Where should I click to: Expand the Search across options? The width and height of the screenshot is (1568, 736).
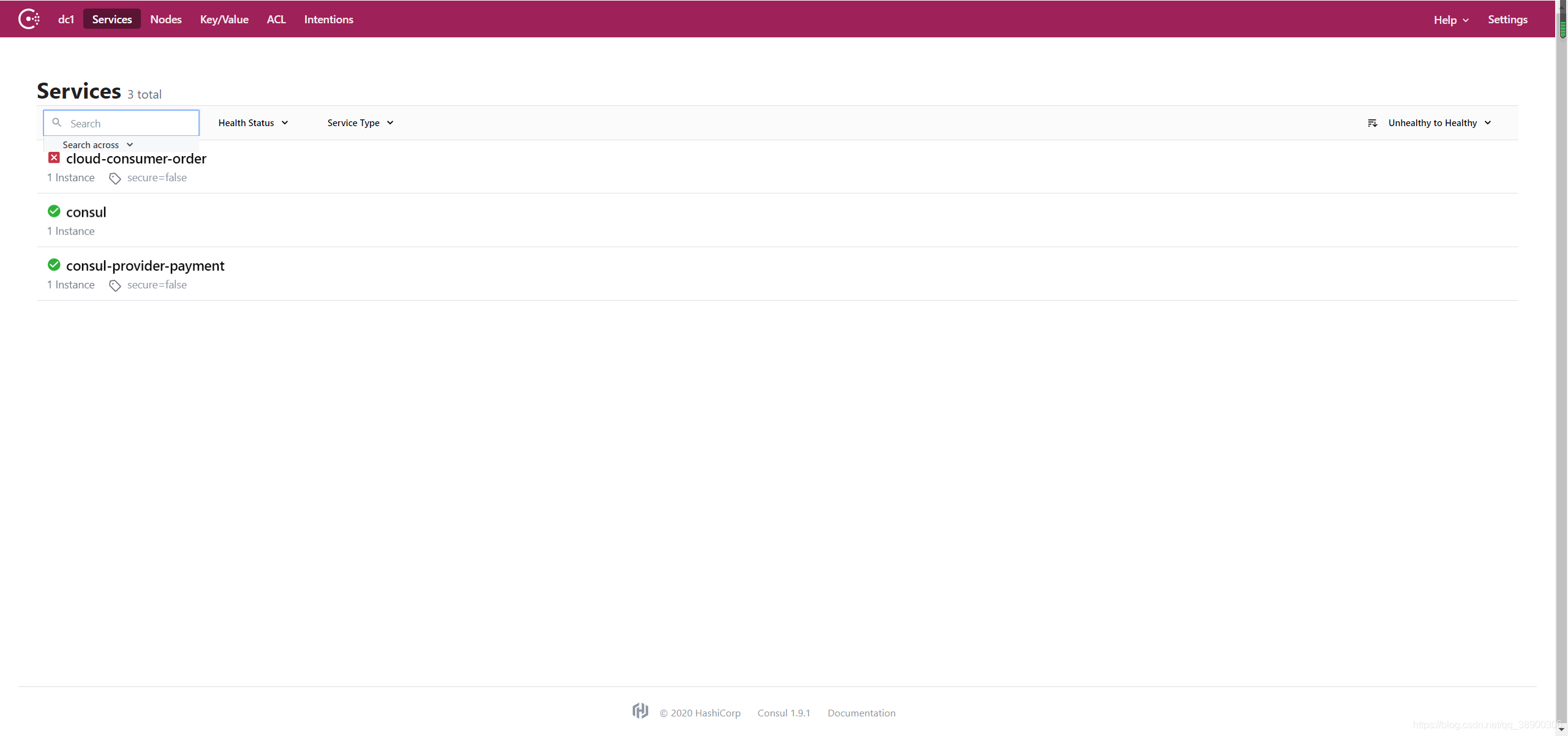pyautogui.click(x=98, y=145)
